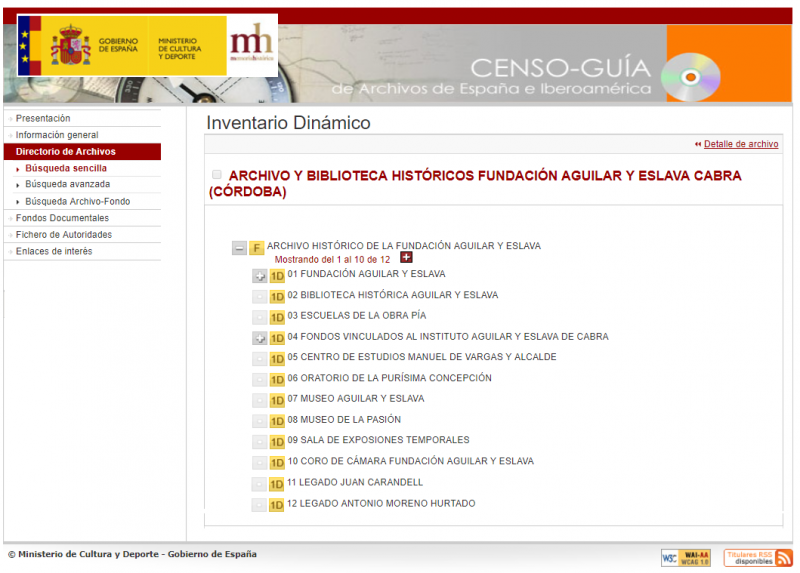The image size is (800, 573).
Task: Click the 1D icon beside 11 Legado Juan Carandell
Action: point(277,483)
